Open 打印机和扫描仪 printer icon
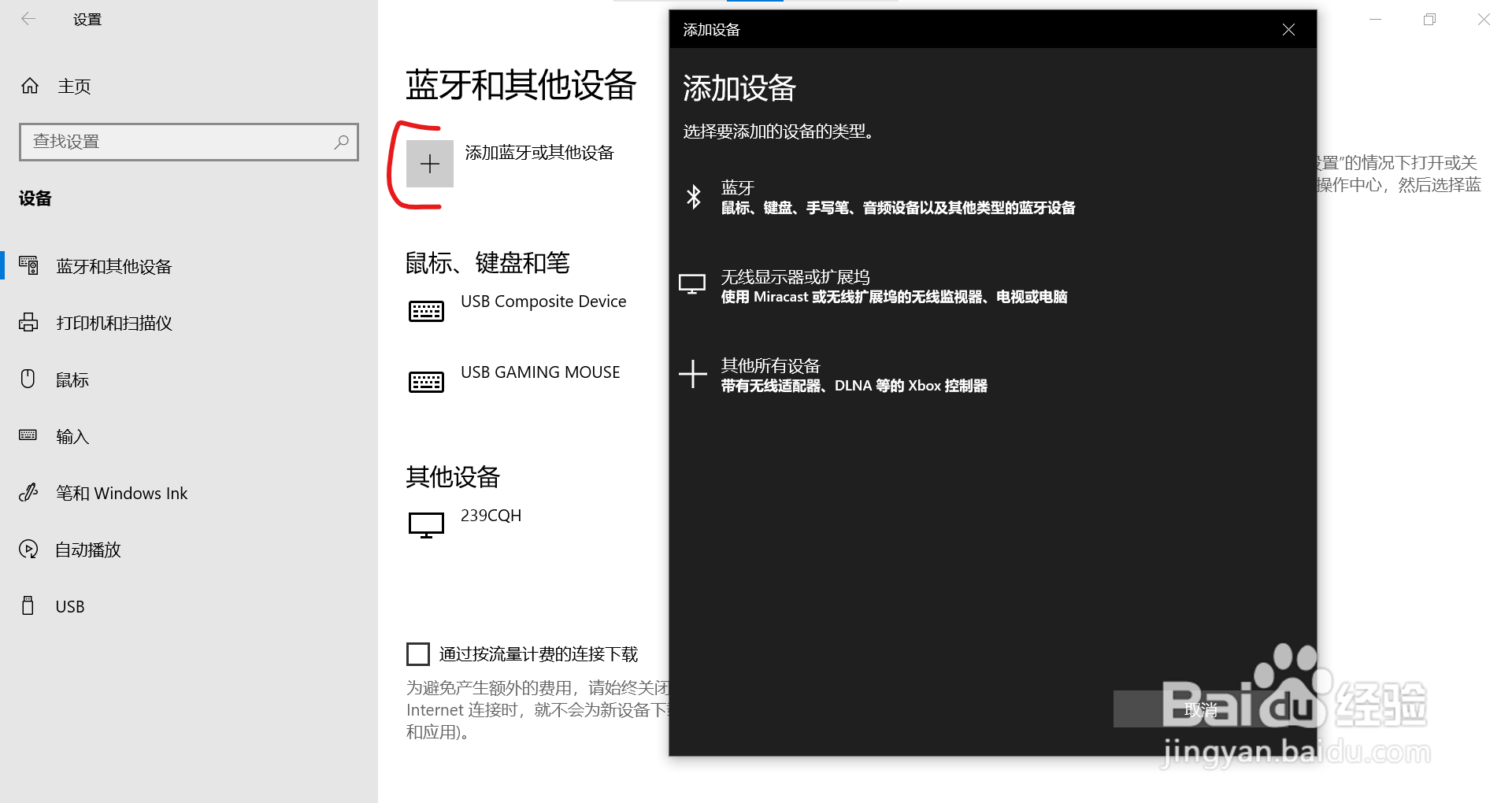 point(28,322)
